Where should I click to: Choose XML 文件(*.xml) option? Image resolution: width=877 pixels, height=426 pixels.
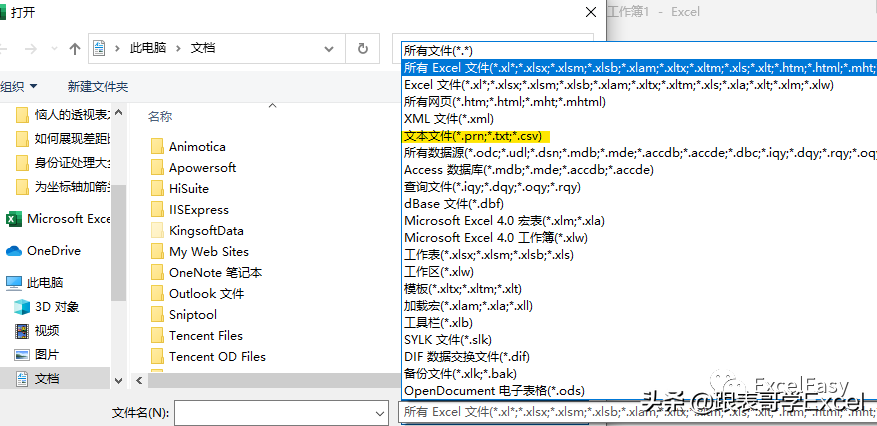(639, 119)
